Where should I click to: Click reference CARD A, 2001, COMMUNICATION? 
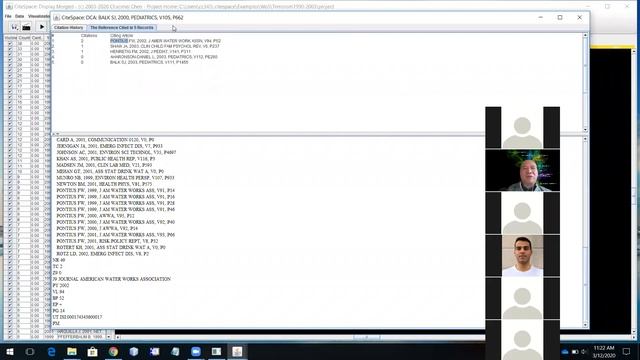tap(105, 140)
